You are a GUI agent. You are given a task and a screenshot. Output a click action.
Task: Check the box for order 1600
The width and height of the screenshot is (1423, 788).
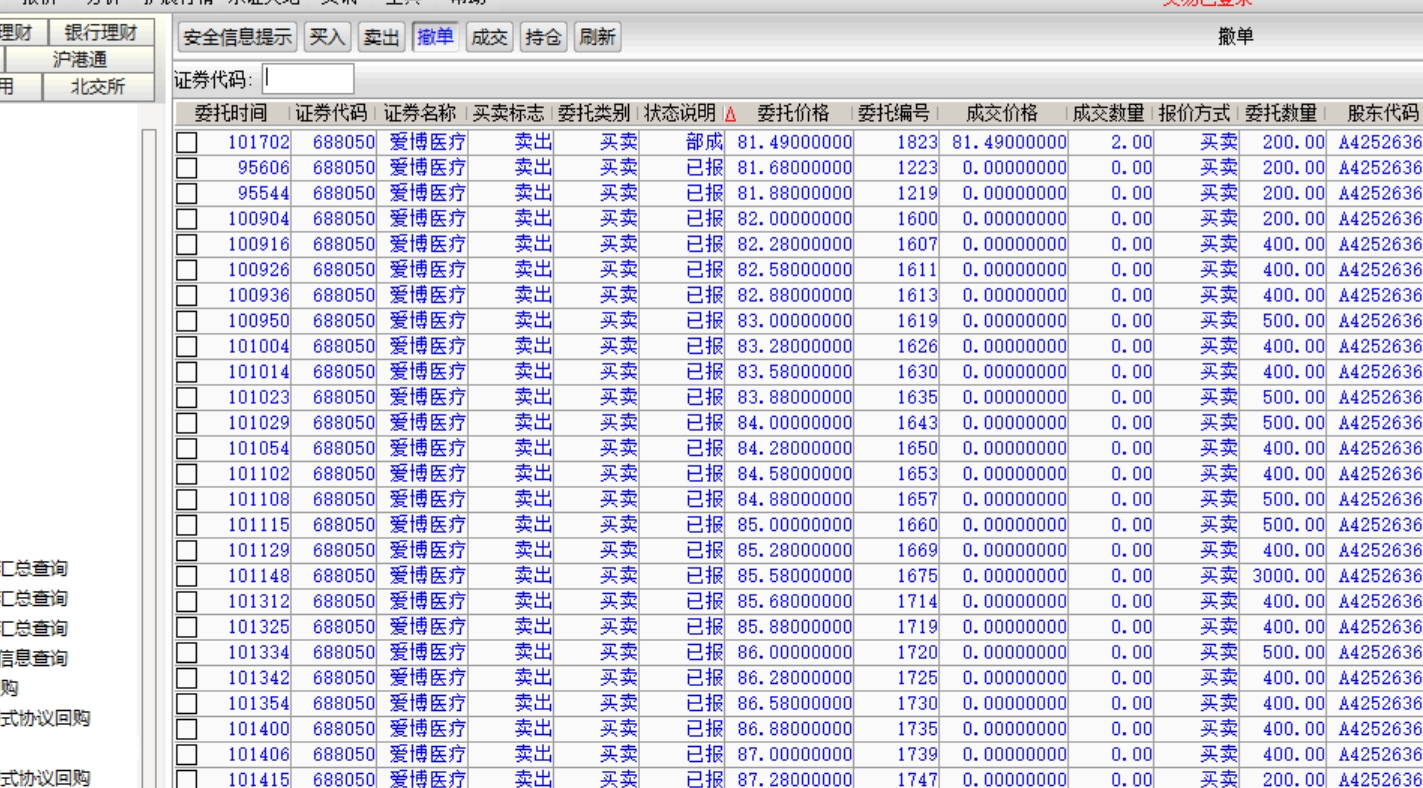click(187, 219)
